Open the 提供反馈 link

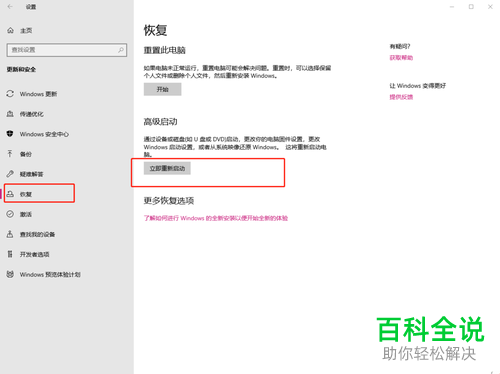coord(401,97)
